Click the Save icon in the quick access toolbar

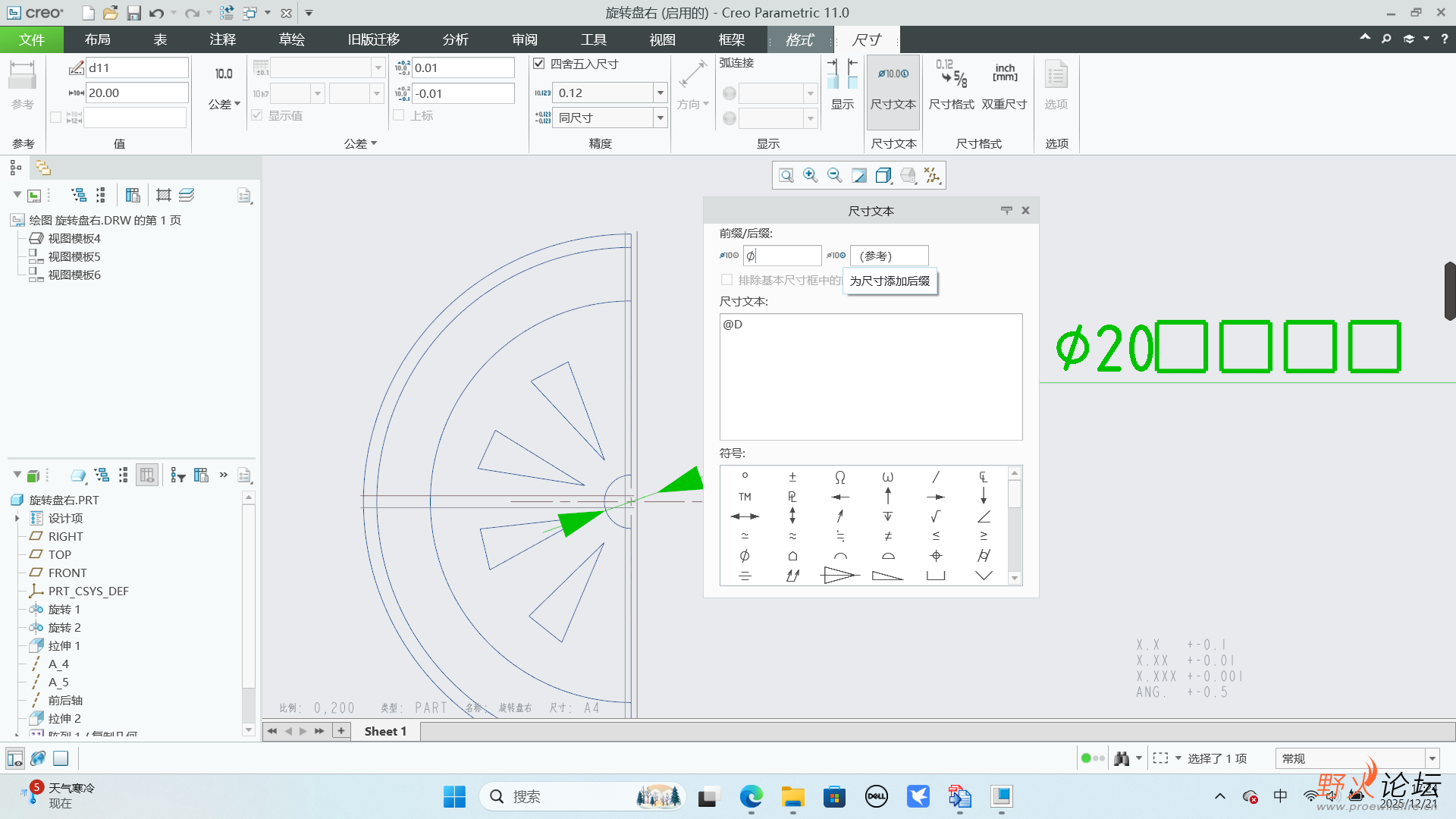pyautogui.click(x=133, y=13)
